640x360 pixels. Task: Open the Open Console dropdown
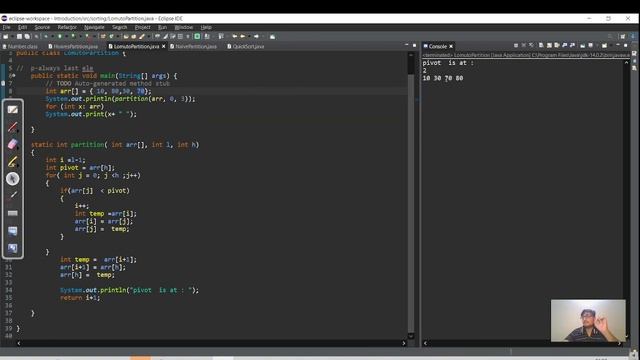611,46
